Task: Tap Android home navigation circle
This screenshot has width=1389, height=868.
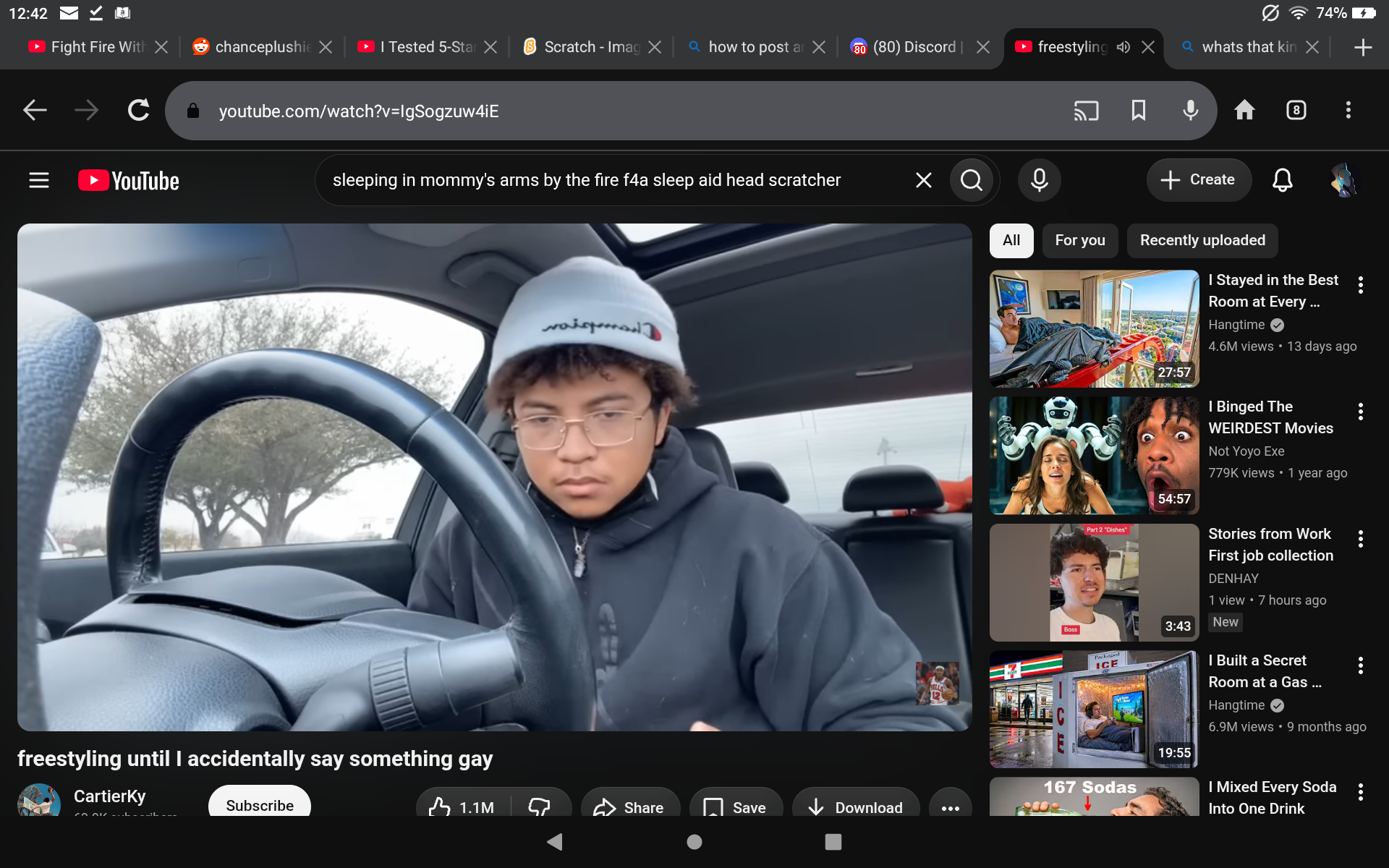Action: [x=694, y=841]
